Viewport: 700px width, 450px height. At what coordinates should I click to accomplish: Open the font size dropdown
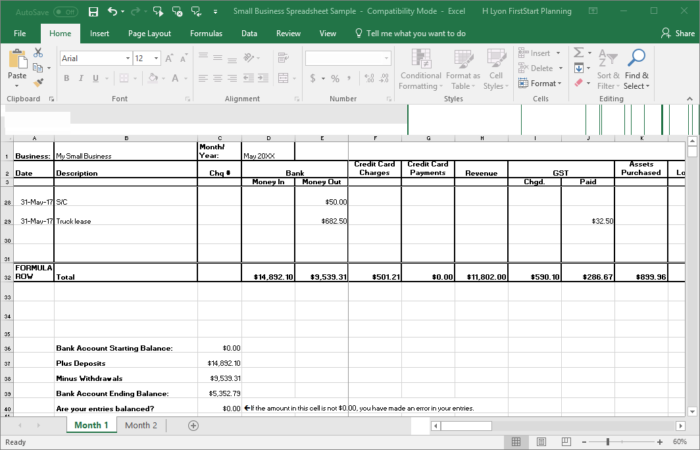155,58
